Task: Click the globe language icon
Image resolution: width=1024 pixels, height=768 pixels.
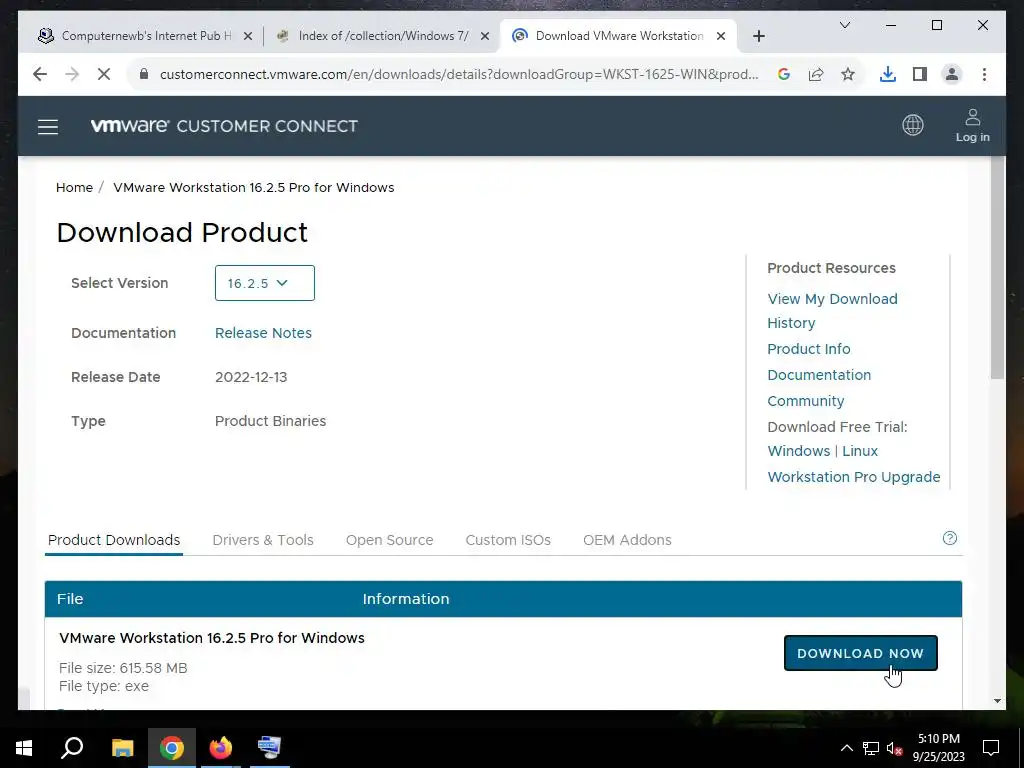Action: coord(912,125)
